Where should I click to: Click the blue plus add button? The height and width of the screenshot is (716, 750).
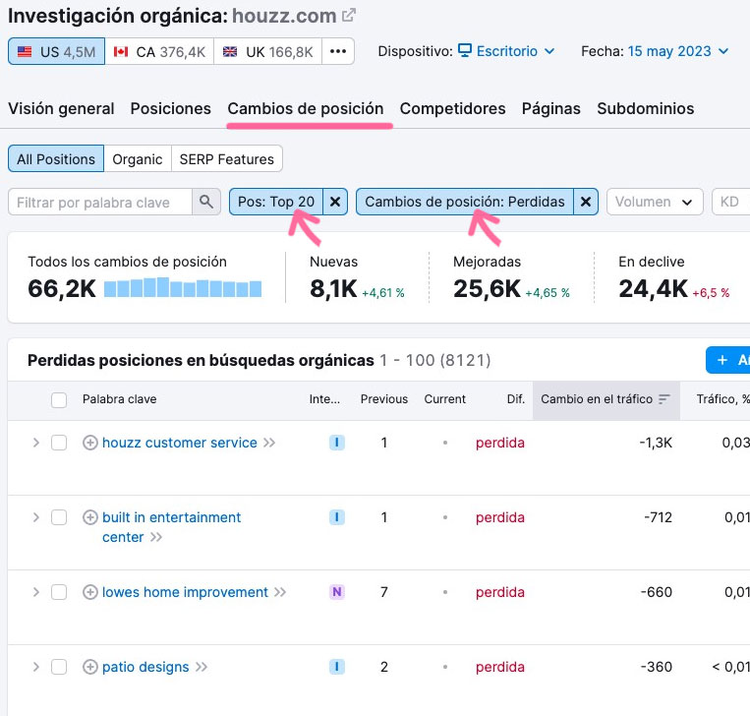coord(728,360)
